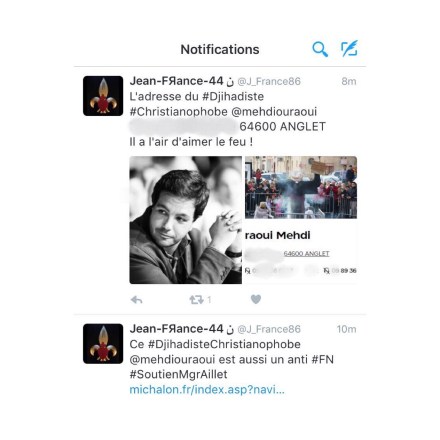Screen dimensions: 440x440
Task: Open @mehdiouraoui mention in first tweet
Action: [x=274, y=112]
